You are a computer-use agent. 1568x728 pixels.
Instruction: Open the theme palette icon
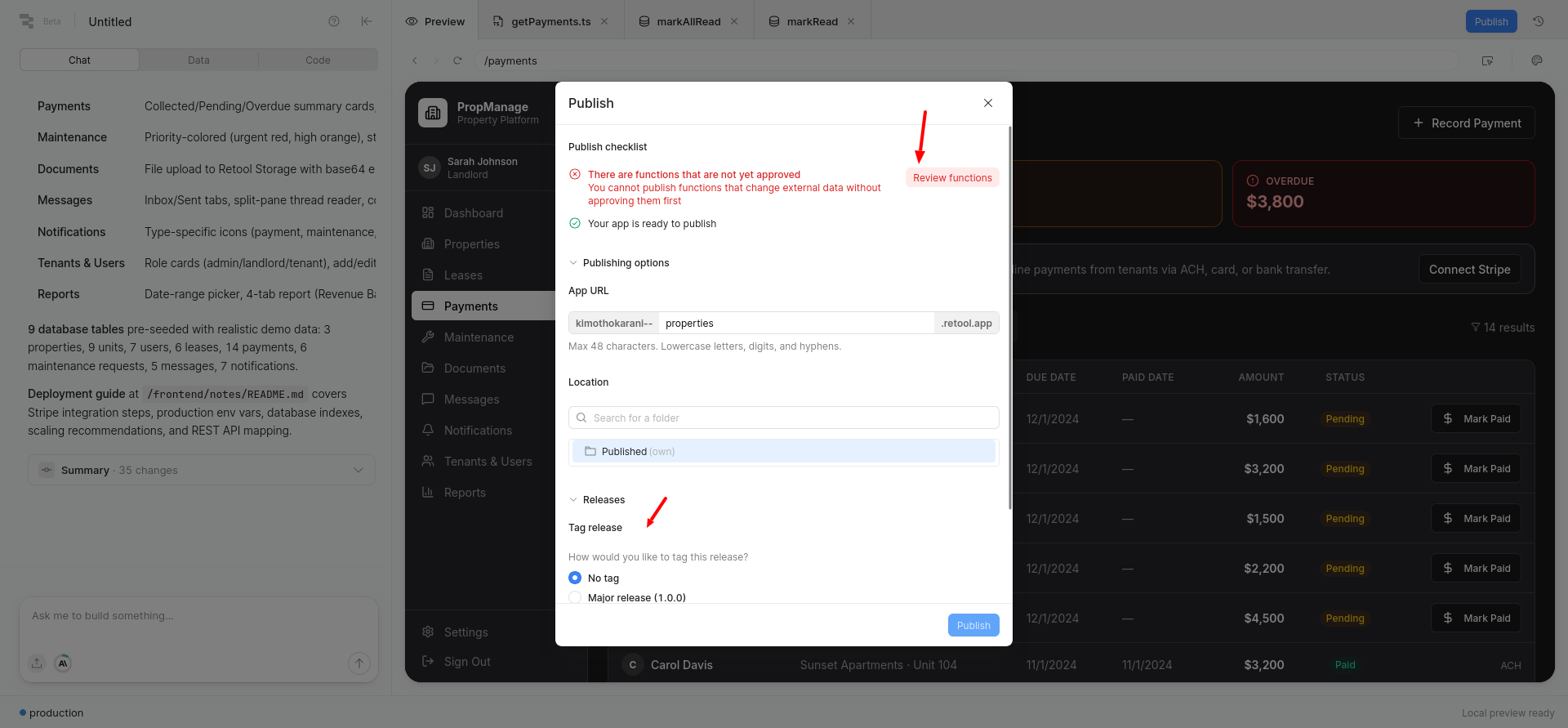coord(1537,60)
